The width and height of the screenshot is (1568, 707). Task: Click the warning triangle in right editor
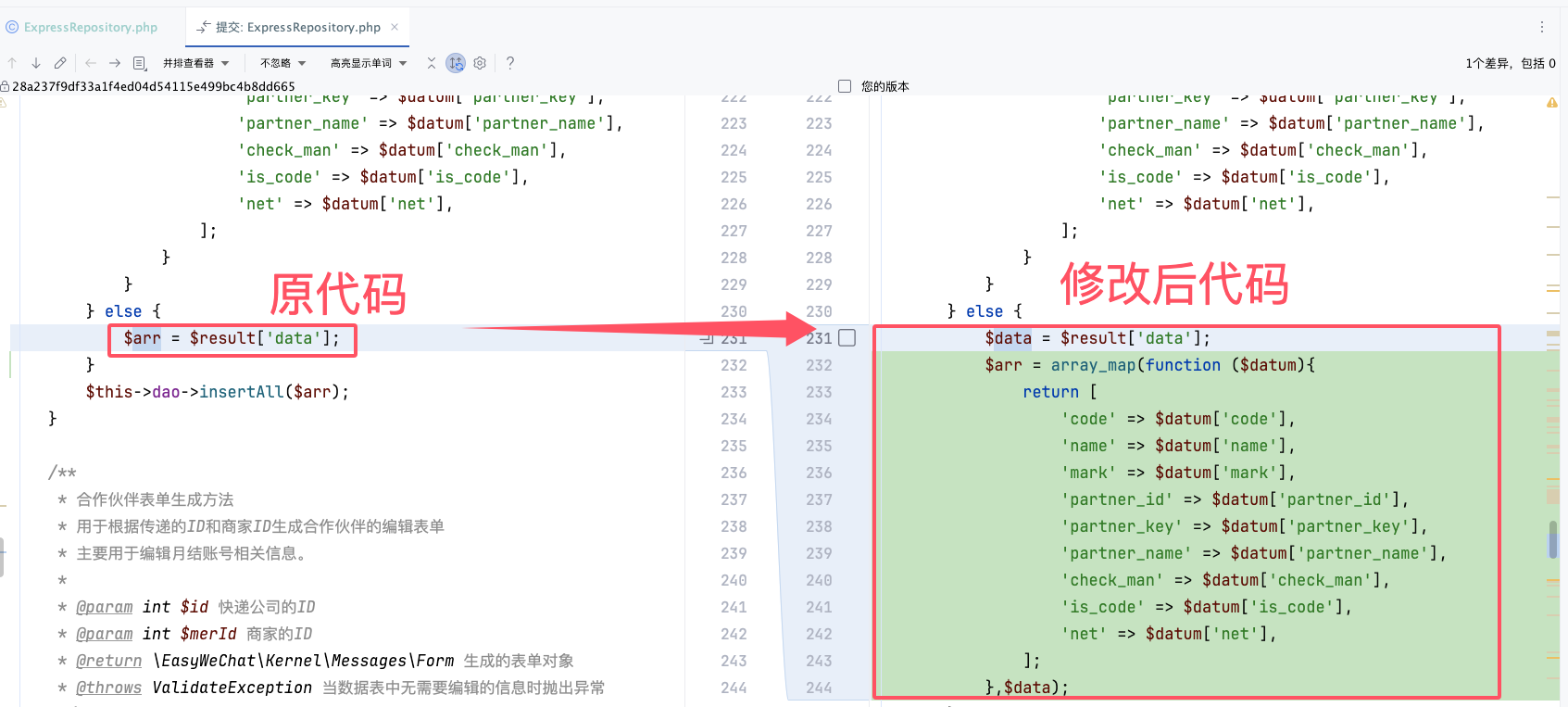(1552, 103)
